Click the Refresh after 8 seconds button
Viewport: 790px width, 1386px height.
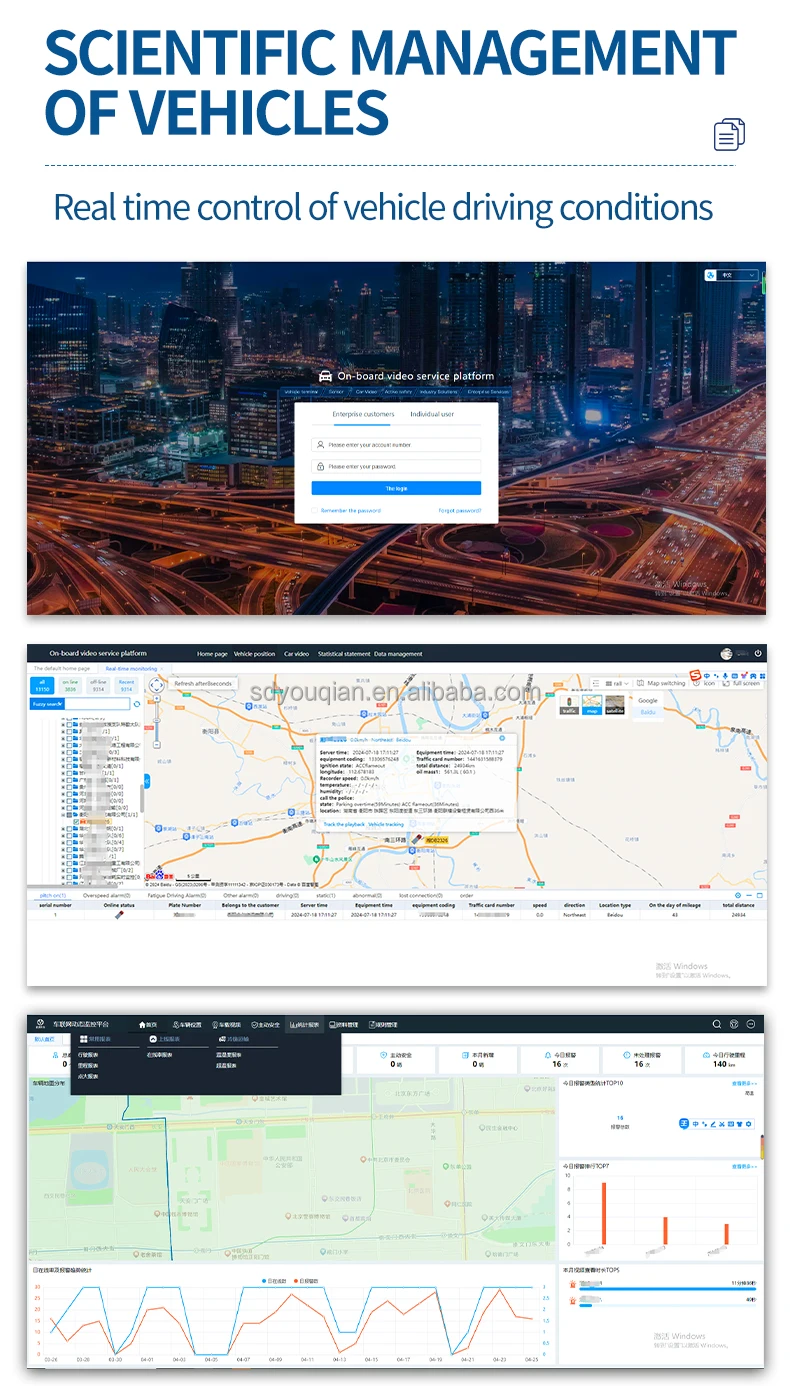point(203,684)
